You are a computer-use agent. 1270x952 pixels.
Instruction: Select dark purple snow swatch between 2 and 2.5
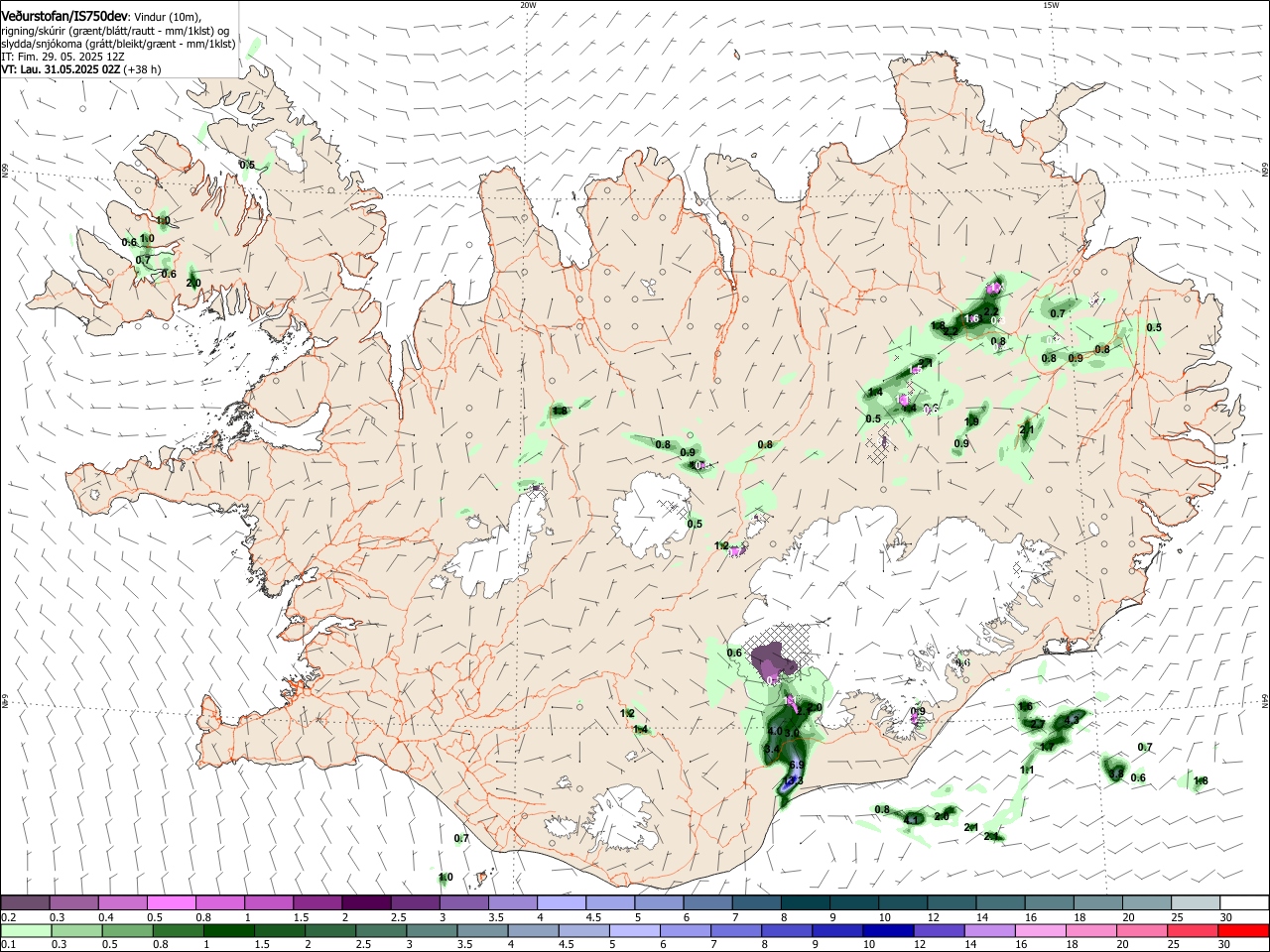[x=366, y=902]
